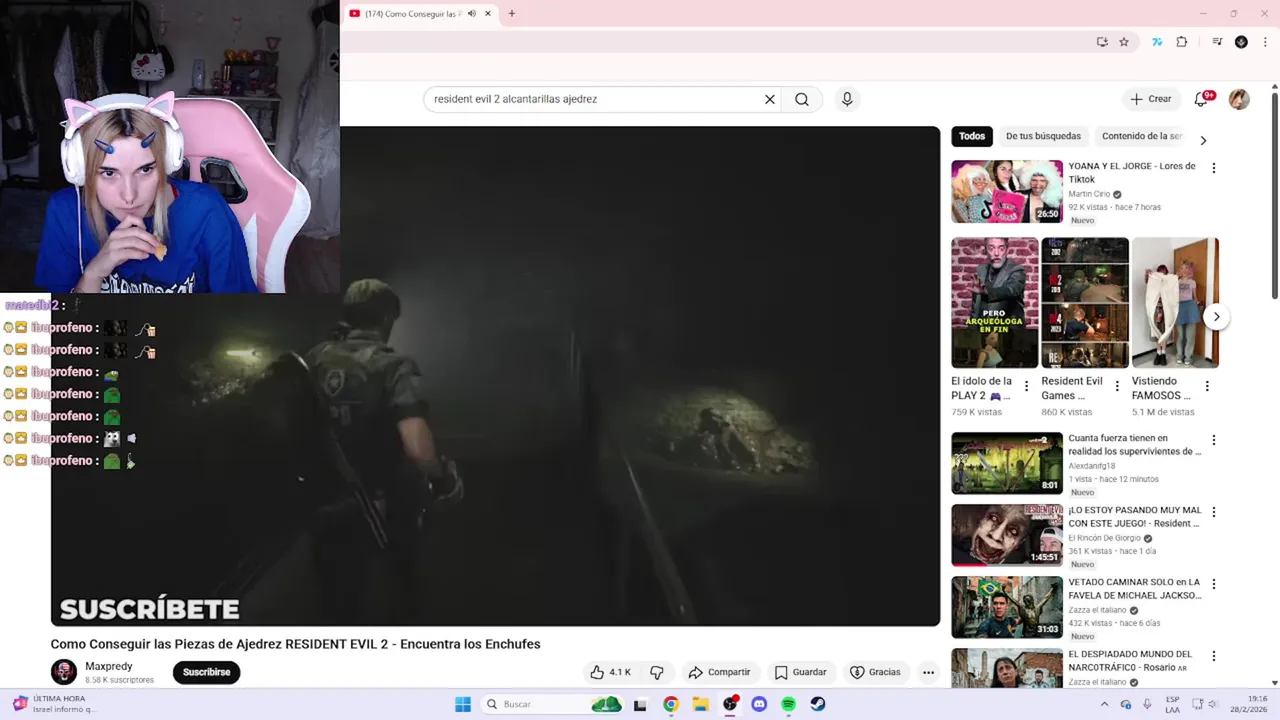This screenshot has width=1280, height=720.
Task: Open File Explorer from the taskbar
Action: (700, 704)
